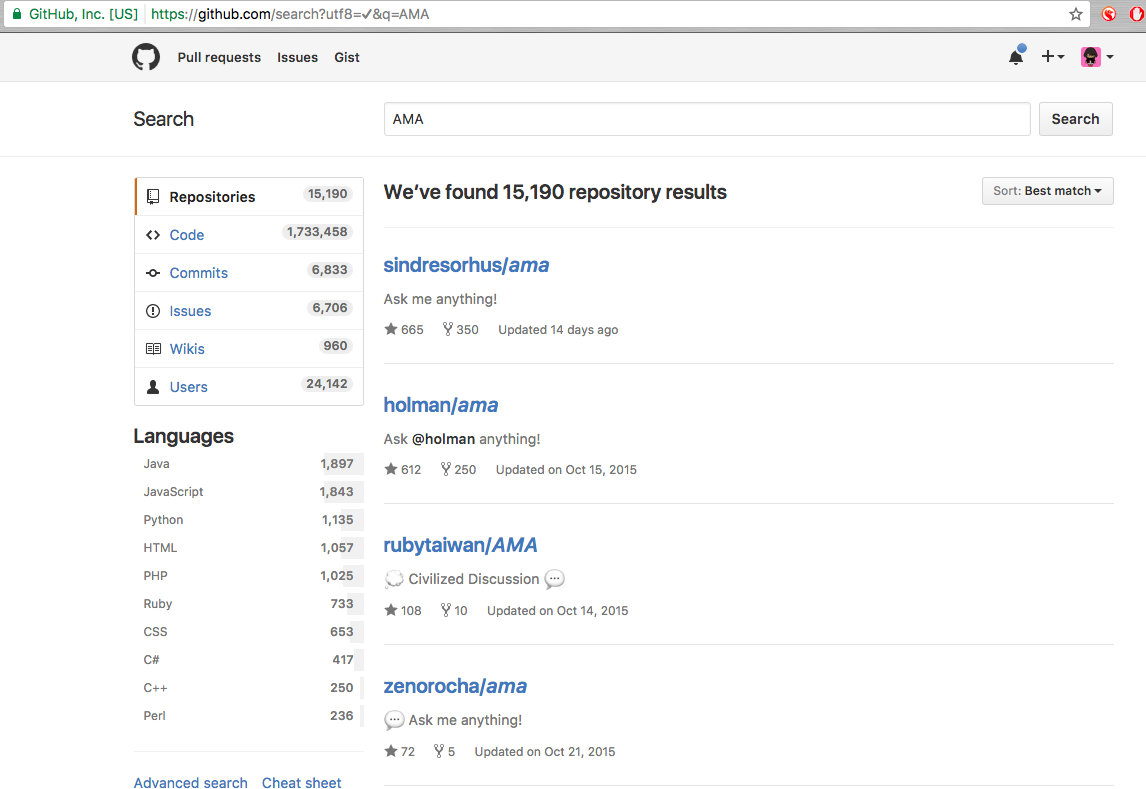
Task: Click the fork icon for sindresorhus/ama
Action: [447, 329]
